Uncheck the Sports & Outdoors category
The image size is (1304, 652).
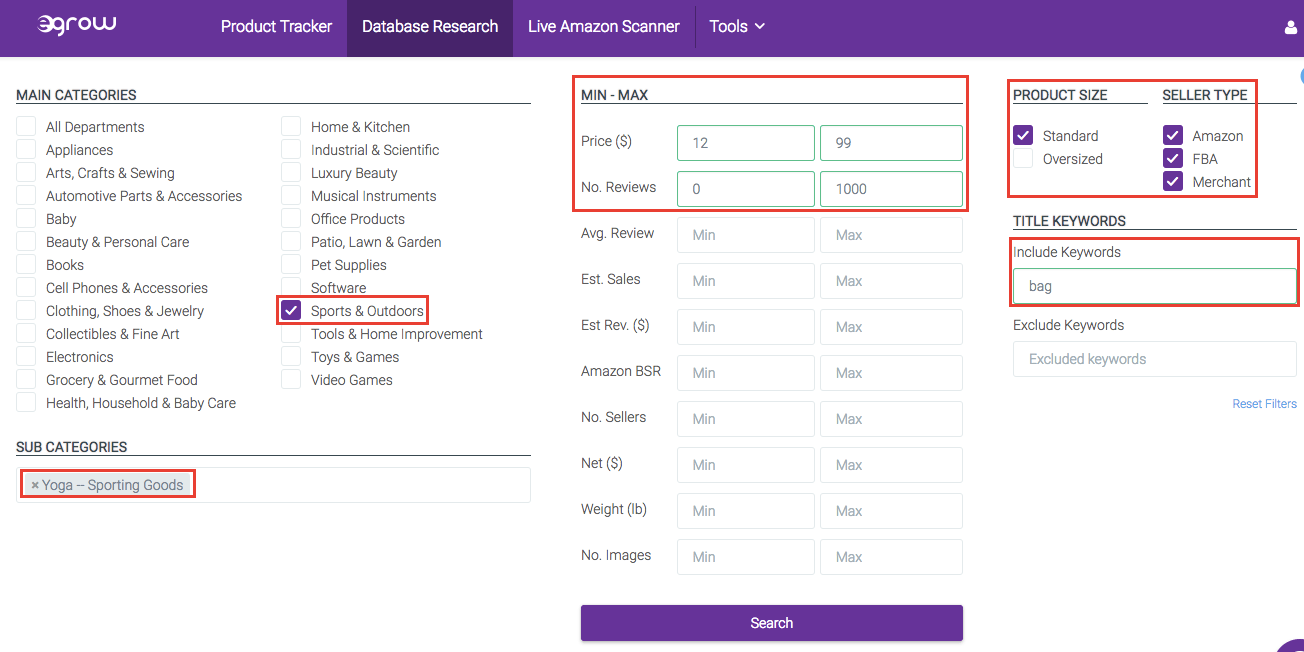[x=291, y=310]
